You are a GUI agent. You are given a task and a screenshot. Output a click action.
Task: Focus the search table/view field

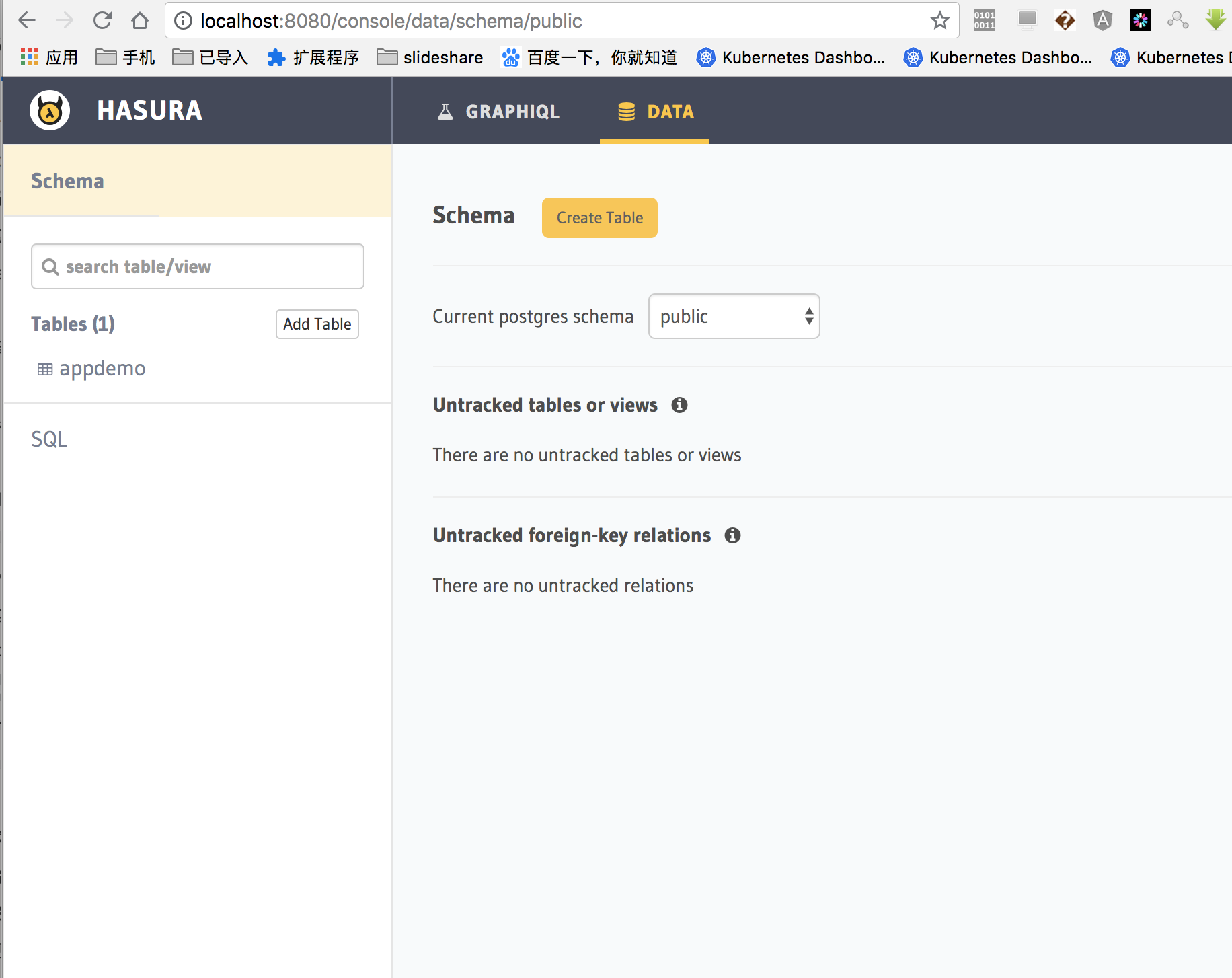198,266
